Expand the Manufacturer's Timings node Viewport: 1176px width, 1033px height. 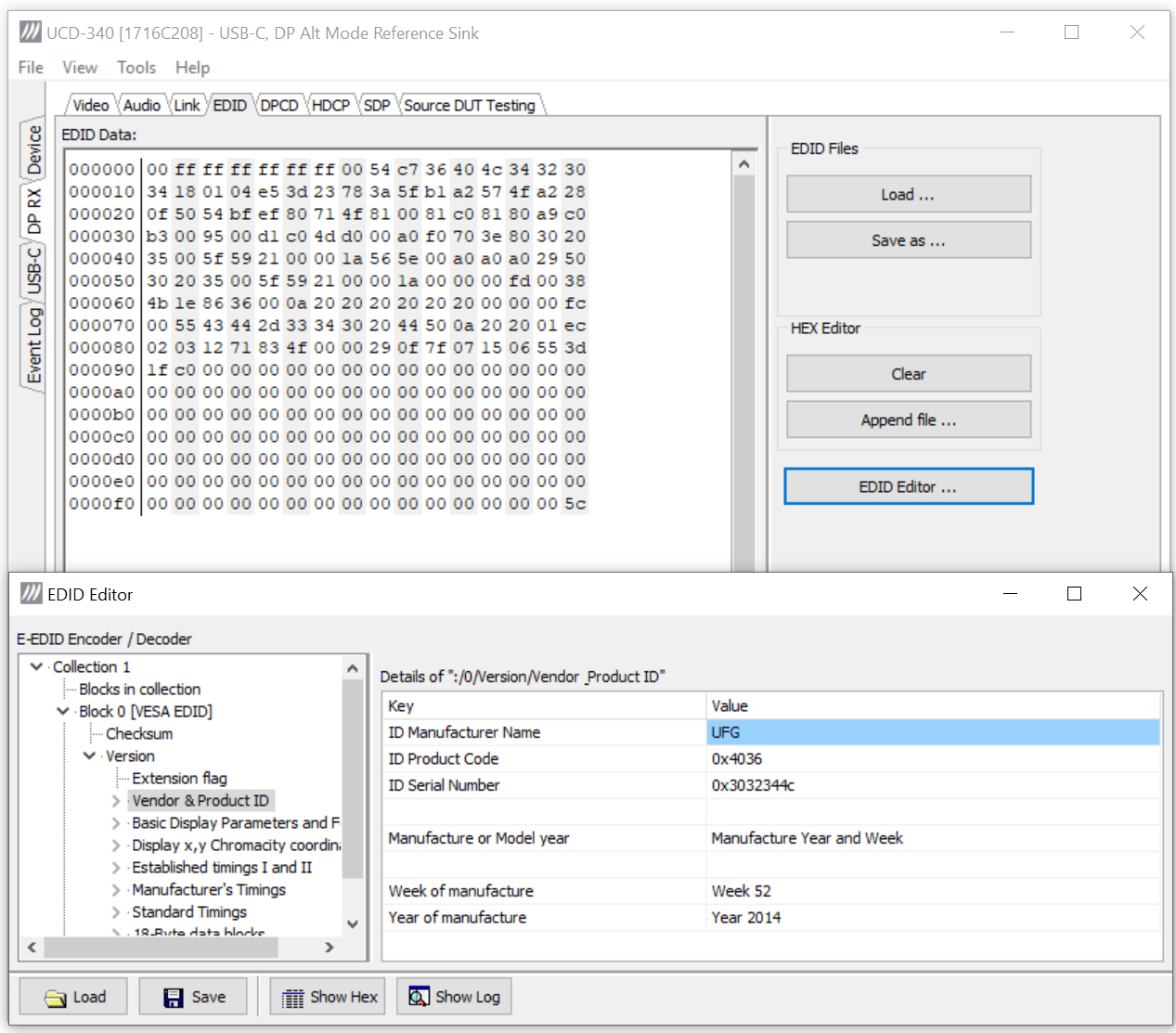116,889
